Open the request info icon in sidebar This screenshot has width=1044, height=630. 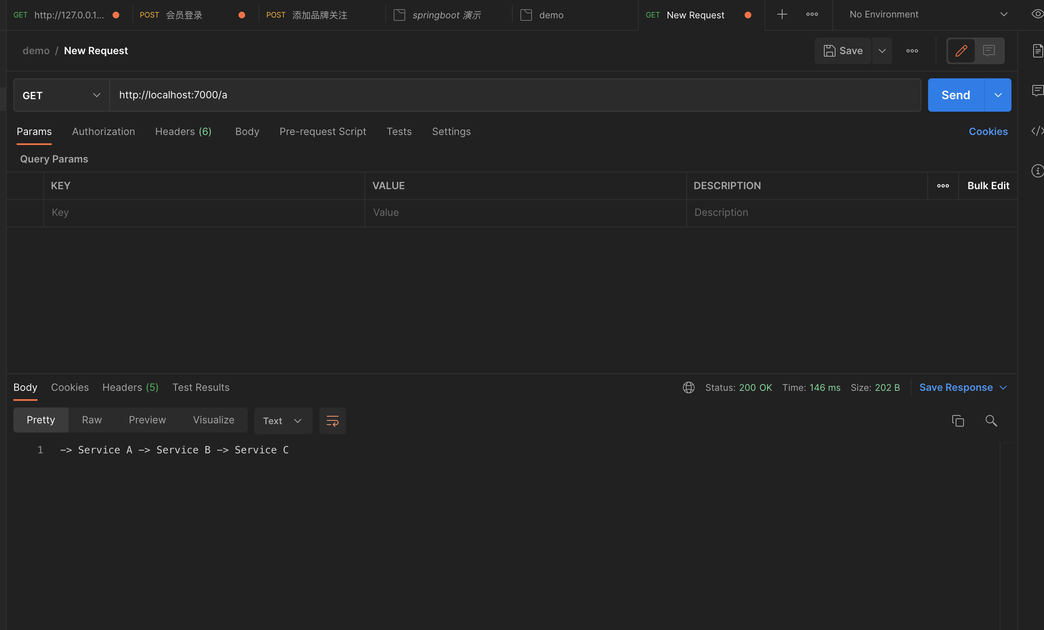pos(1037,170)
